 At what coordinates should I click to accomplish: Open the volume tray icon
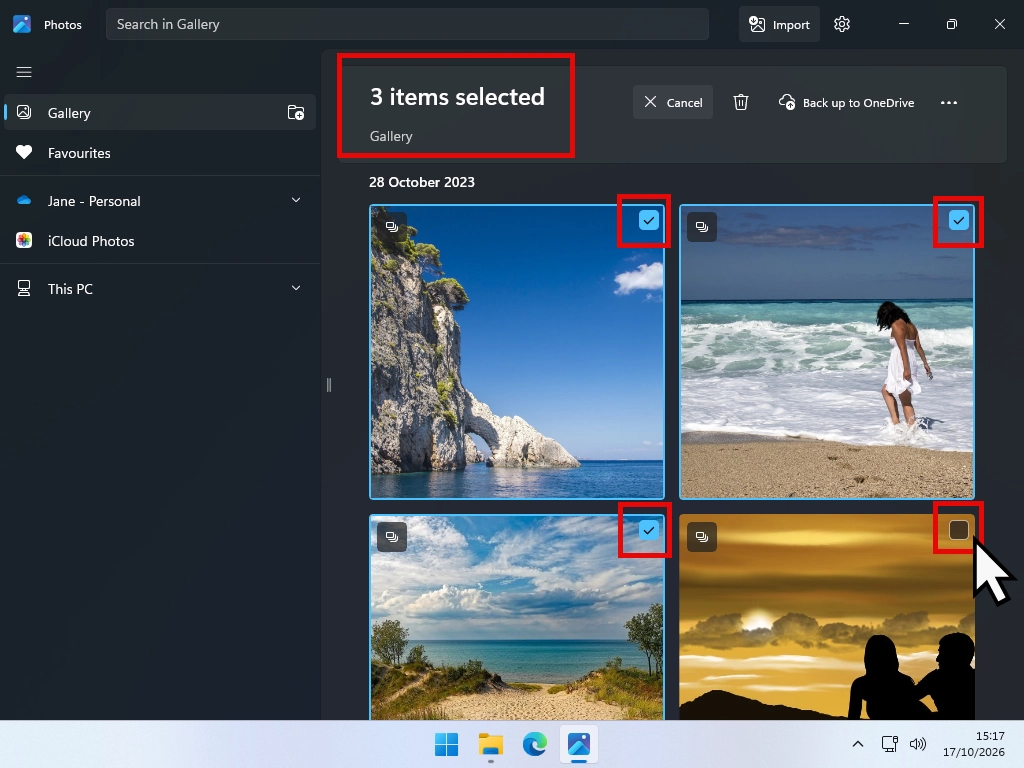[x=918, y=744]
